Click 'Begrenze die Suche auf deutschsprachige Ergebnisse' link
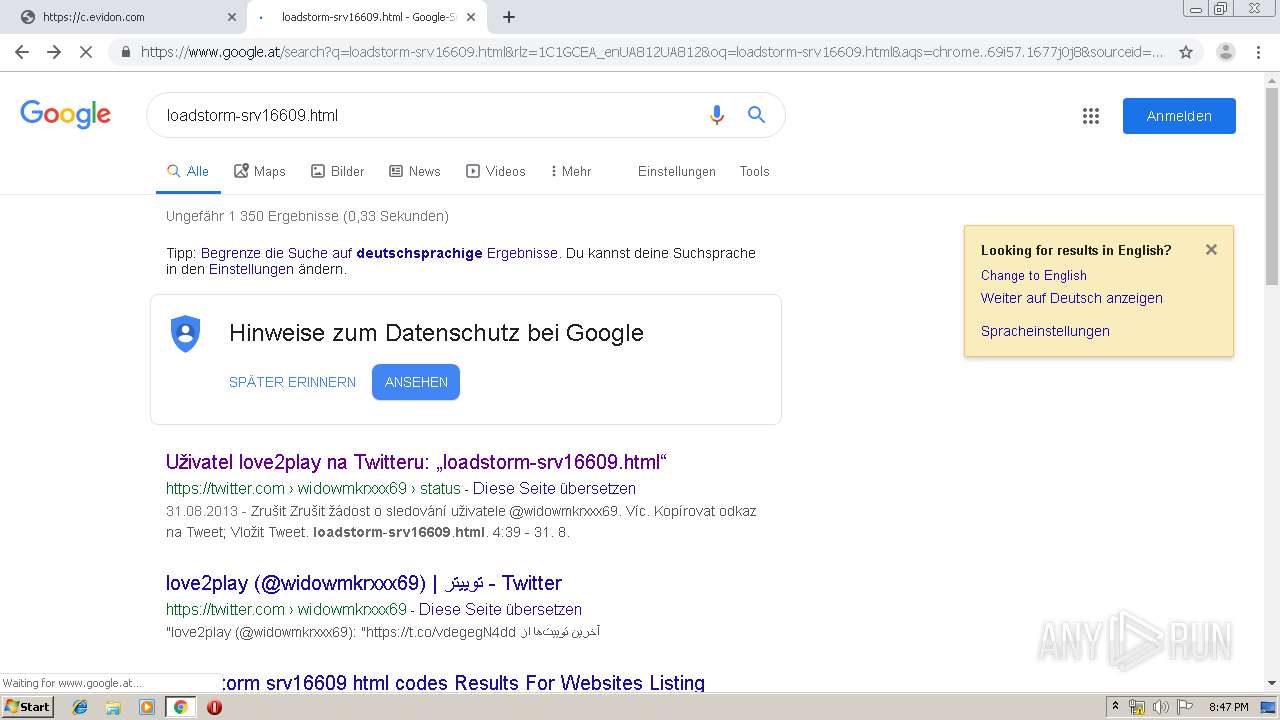The width and height of the screenshot is (1280, 720). point(379,253)
